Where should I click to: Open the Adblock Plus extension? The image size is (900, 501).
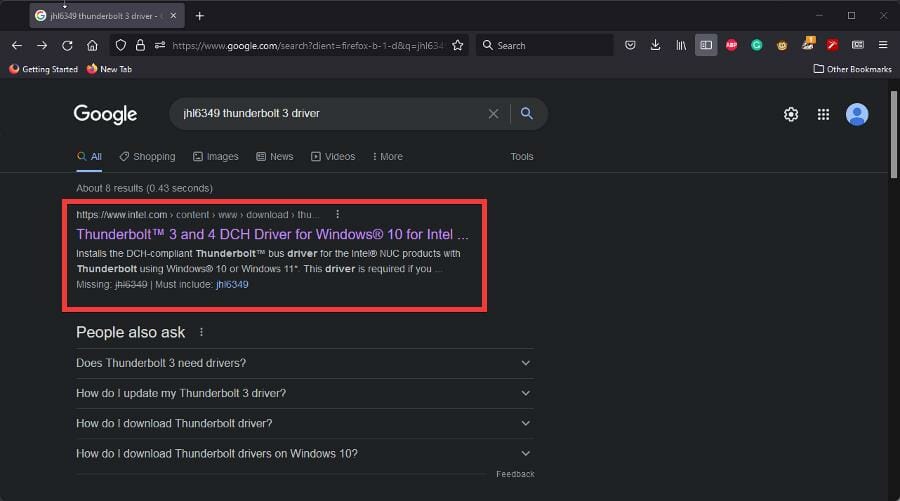tap(731, 45)
